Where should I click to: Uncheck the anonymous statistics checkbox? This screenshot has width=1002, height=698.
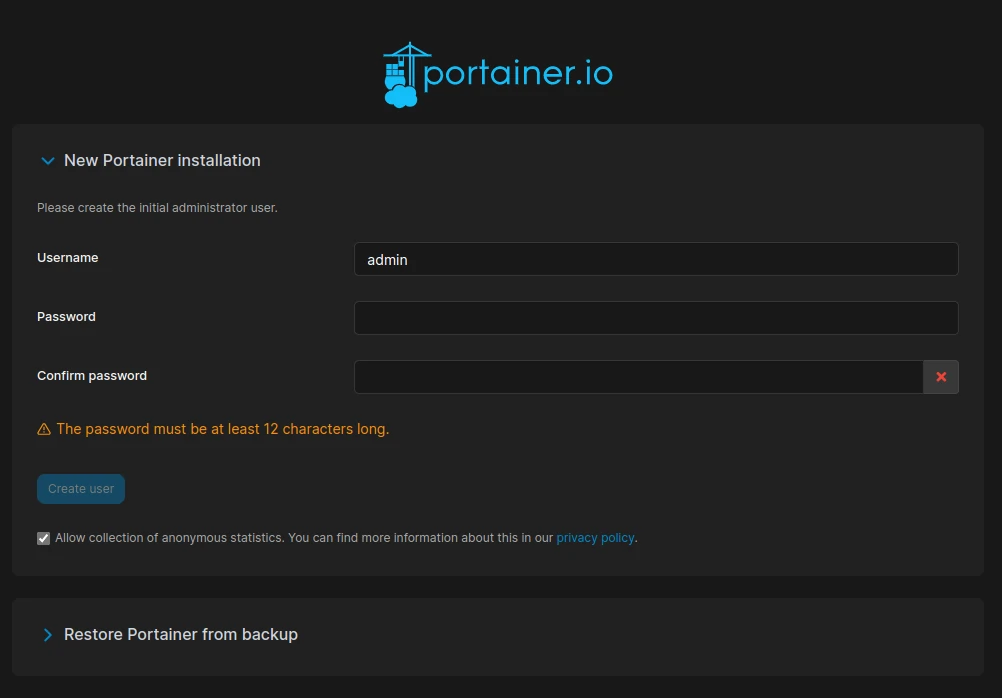(x=44, y=538)
